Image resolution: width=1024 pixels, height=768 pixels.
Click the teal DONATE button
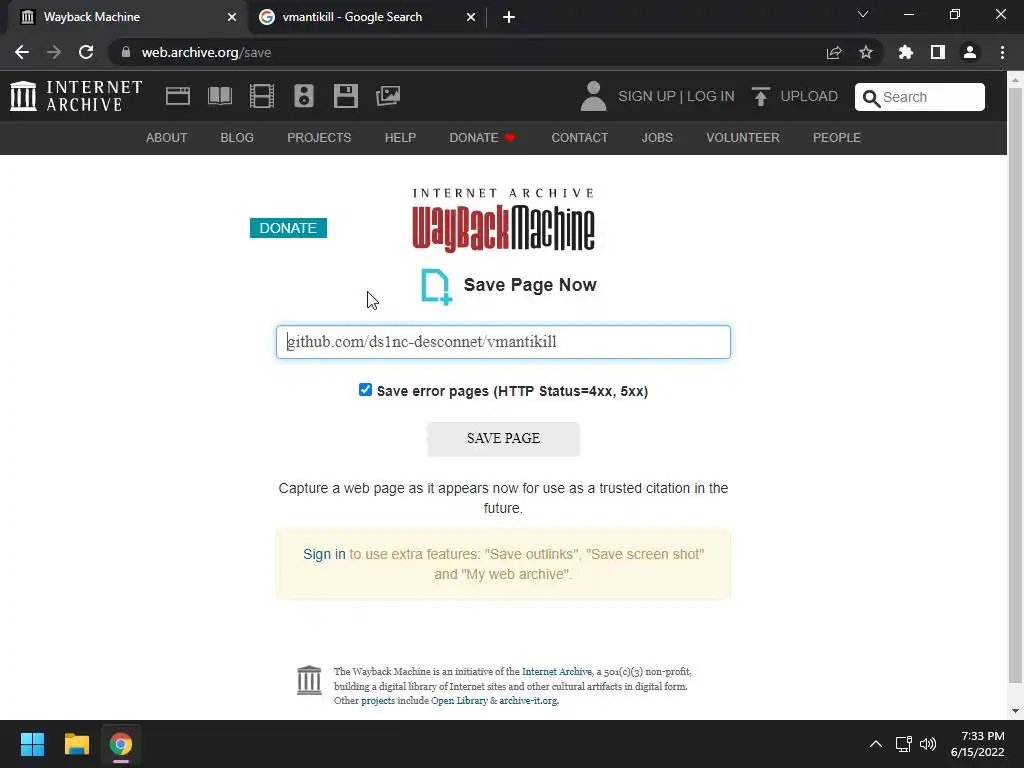tap(288, 228)
